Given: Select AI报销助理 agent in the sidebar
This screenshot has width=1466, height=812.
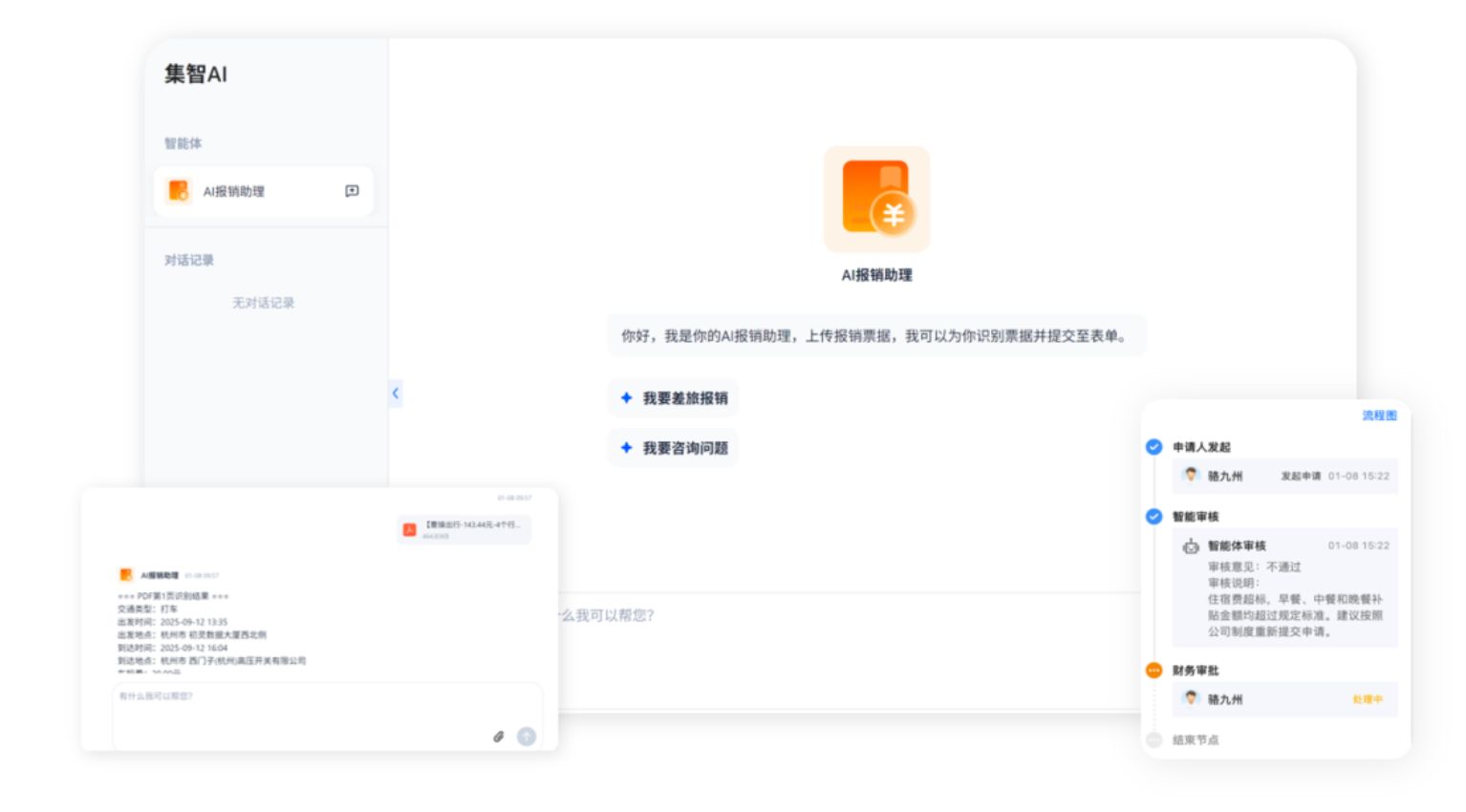Looking at the screenshot, I should [x=233, y=192].
